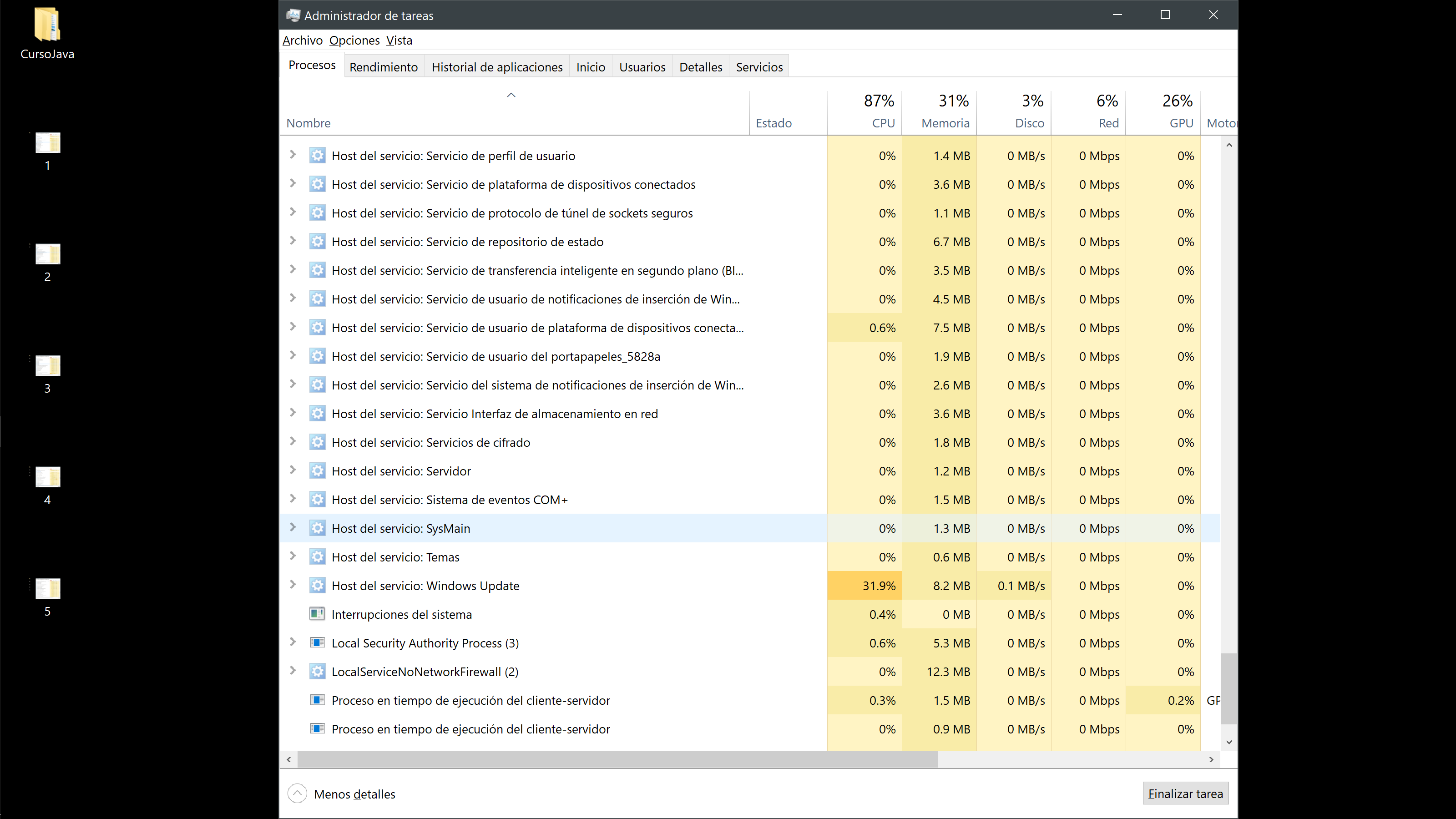The height and width of the screenshot is (819, 1456).
Task: Click the SysMain service gear icon
Action: [317, 528]
